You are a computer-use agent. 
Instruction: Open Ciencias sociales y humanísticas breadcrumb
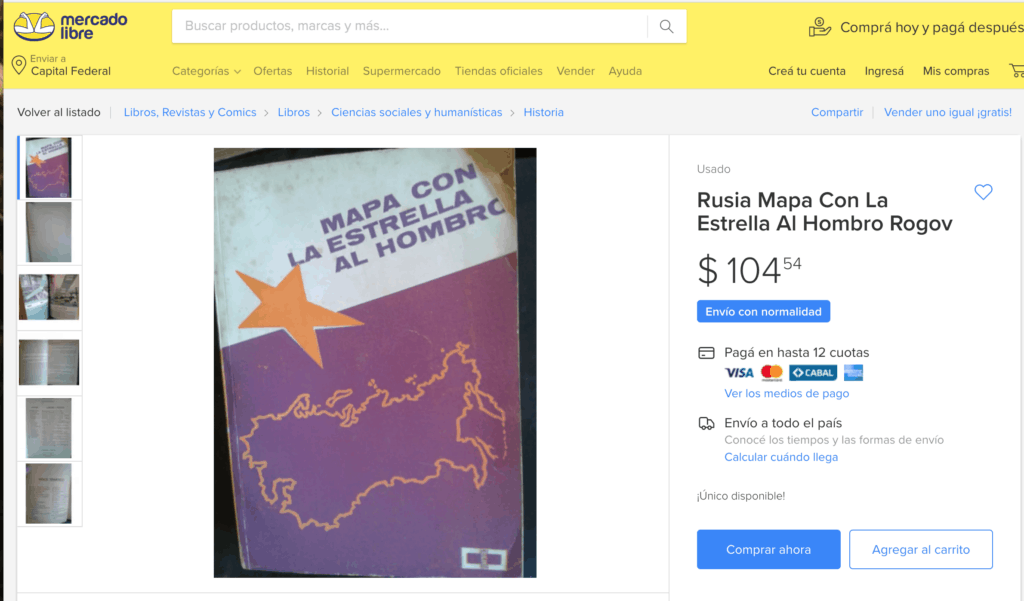[416, 112]
